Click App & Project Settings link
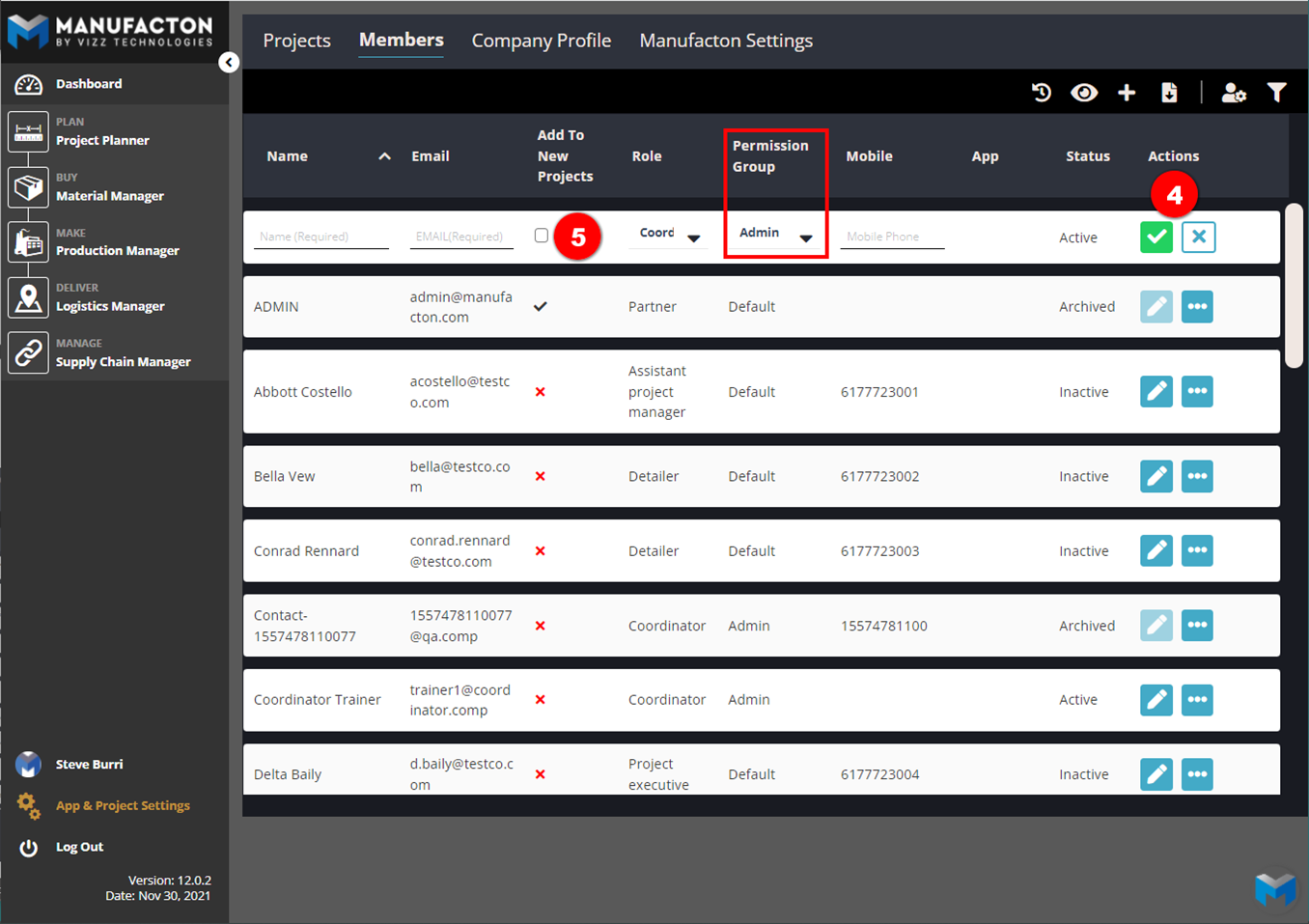Viewport: 1309px width, 924px height. point(123,805)
